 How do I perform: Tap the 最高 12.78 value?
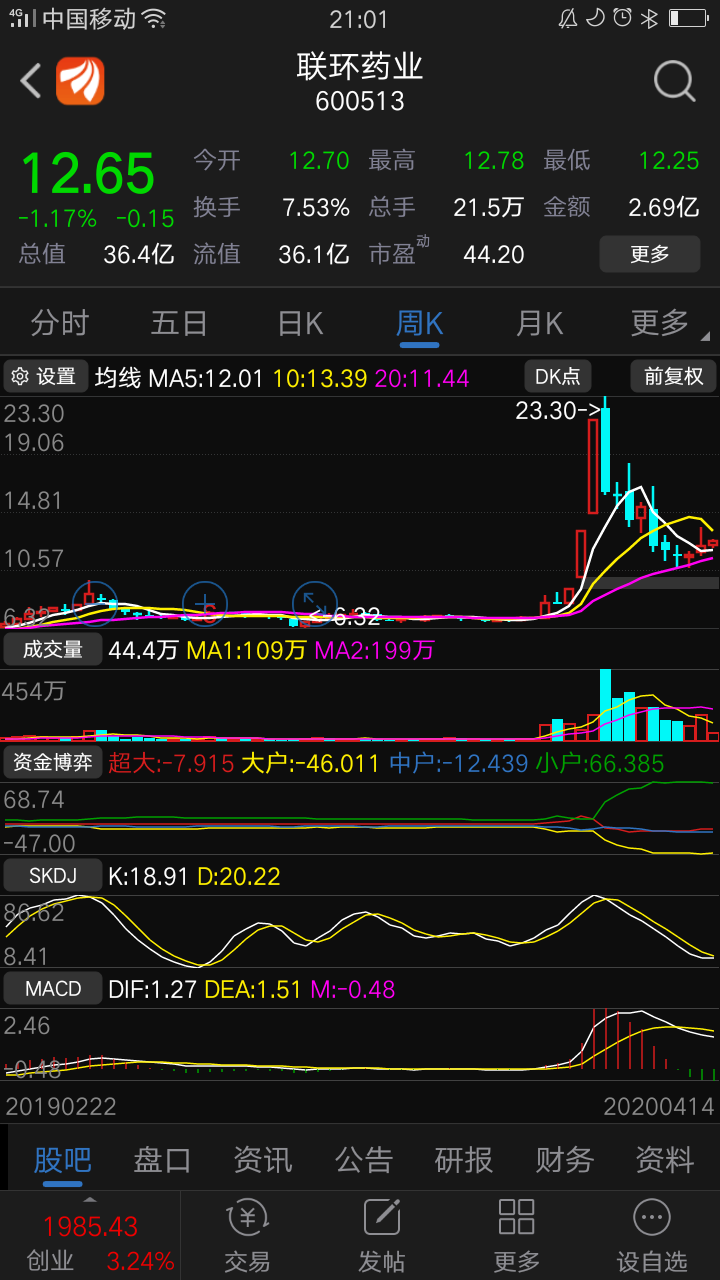point(494,160)
